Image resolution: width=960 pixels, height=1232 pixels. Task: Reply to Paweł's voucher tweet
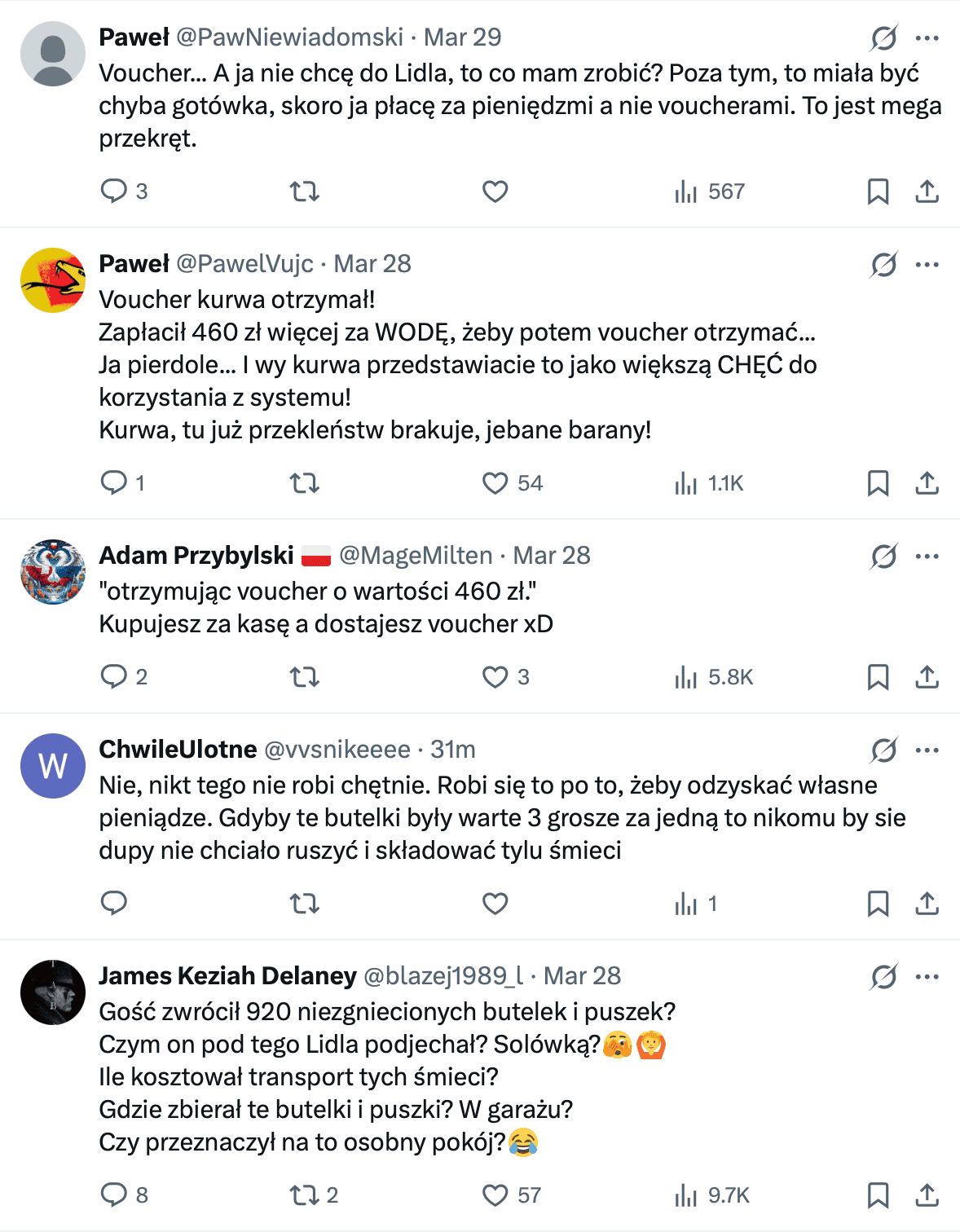coord(115,191)
